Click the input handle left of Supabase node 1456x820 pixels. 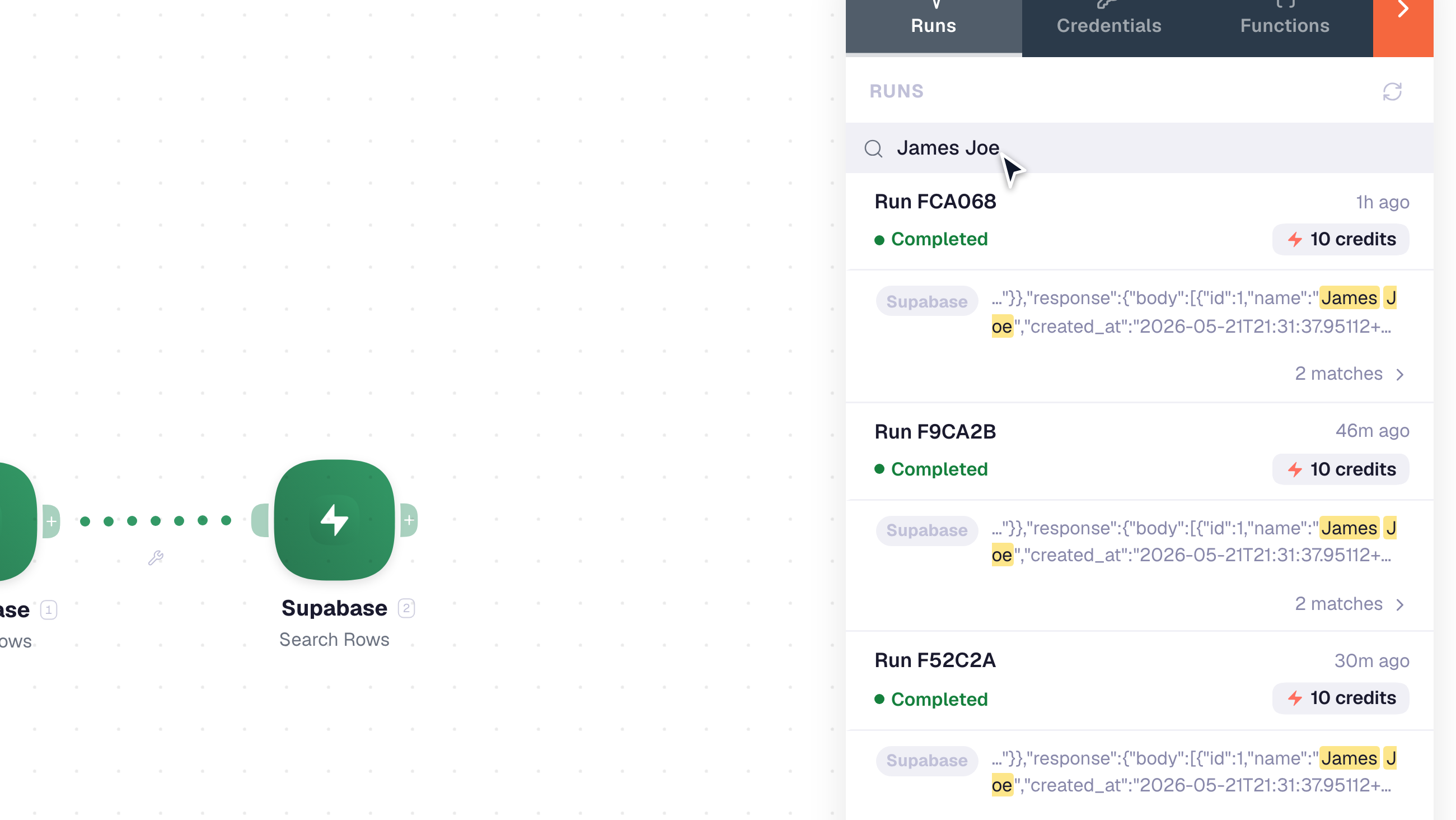pos(260,520)
